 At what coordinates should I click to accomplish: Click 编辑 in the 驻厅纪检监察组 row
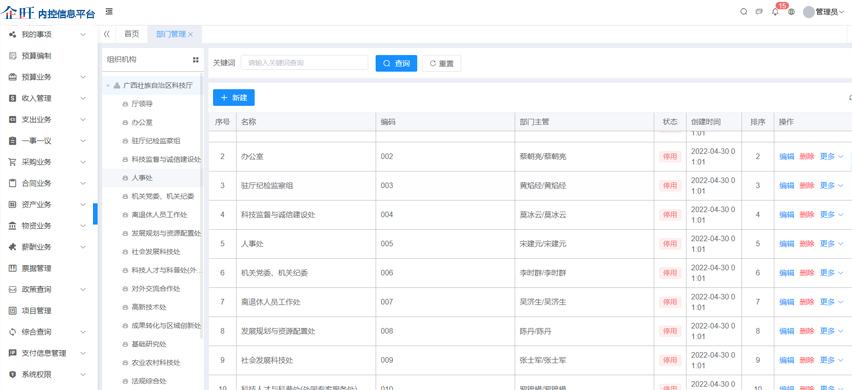pyautogui.click(x=786, y=185)
